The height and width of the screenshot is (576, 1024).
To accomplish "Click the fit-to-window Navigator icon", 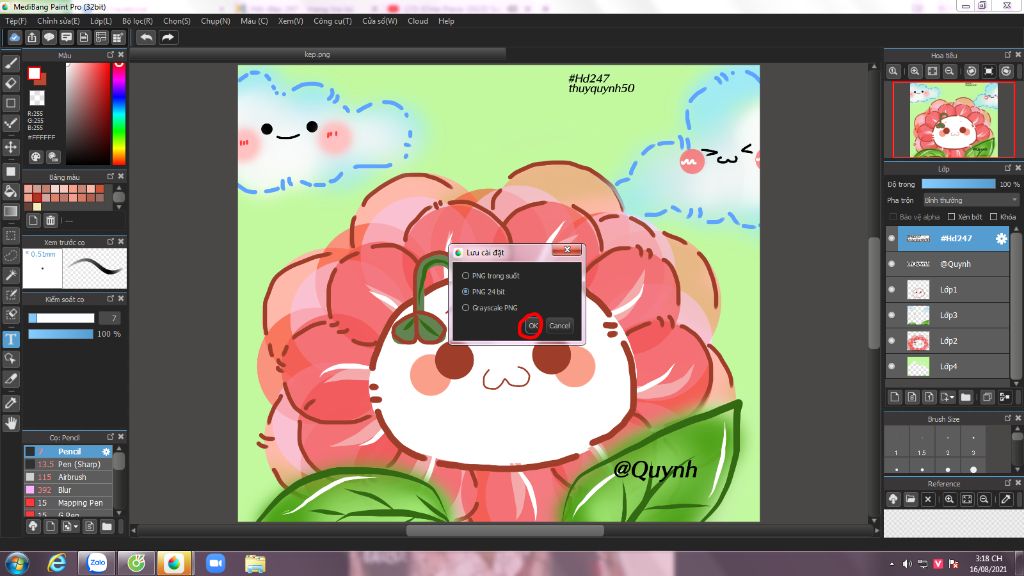I will pos(933,71).
